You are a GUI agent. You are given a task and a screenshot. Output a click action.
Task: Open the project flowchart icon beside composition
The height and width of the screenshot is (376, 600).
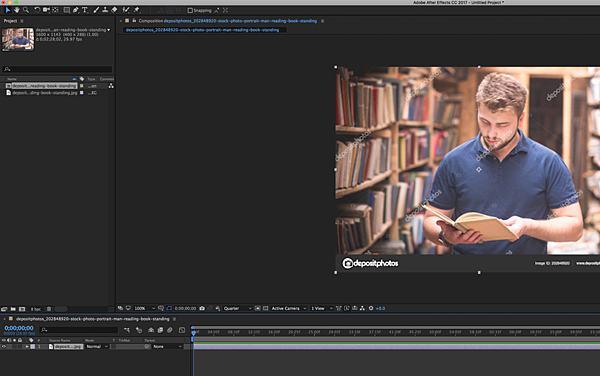111,86
